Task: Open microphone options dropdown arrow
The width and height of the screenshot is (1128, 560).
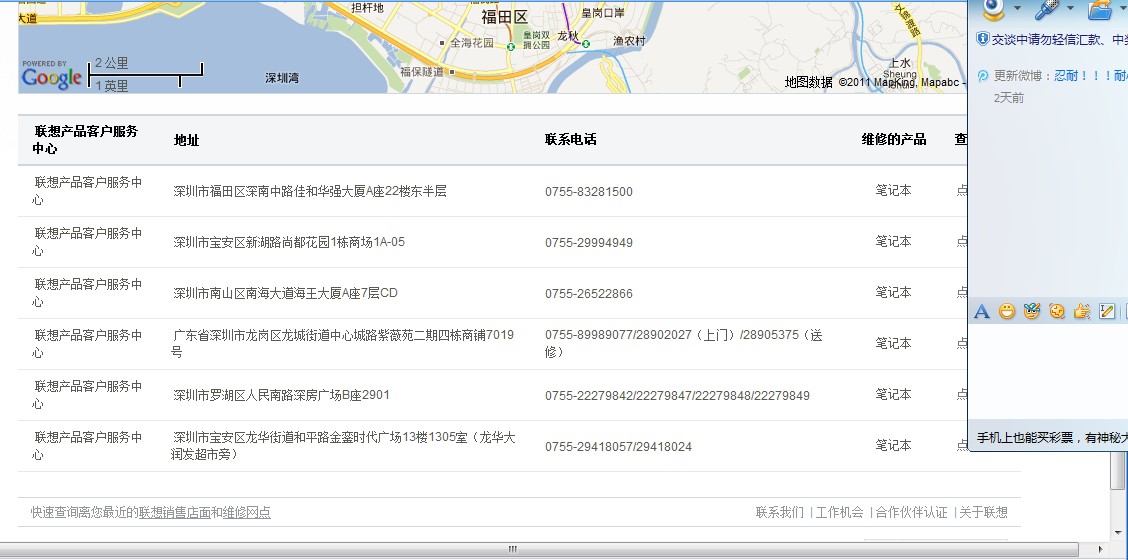Action: pyautogui.click(x=1070, y=8)
